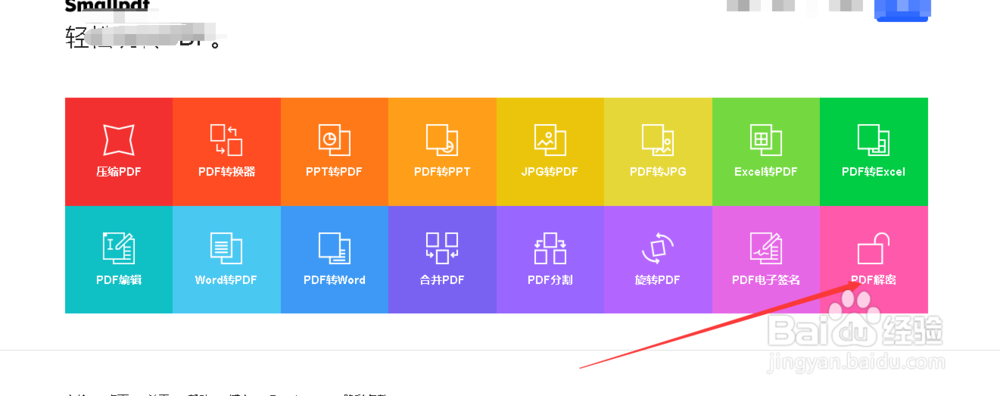This screenshot has width=1000, height=396.
Task: Launch the 旋转PDF rotate tool
Action: tap(658, 260)
